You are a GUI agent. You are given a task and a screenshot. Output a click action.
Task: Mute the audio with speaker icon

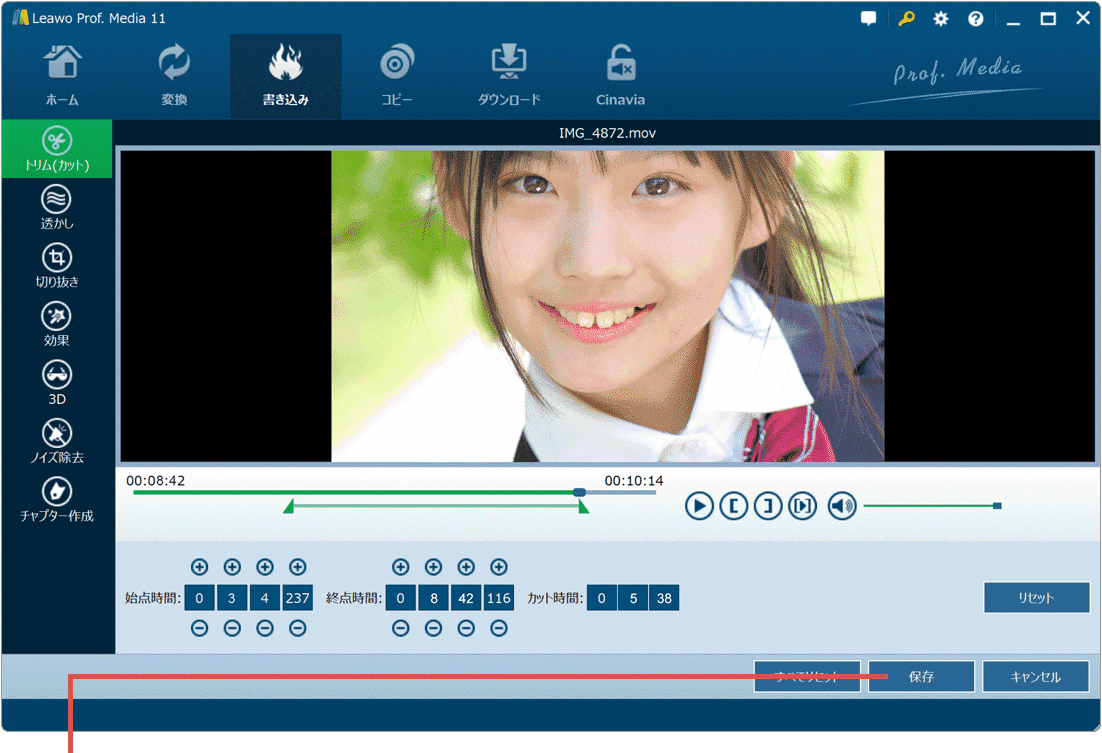coord(842,506)
